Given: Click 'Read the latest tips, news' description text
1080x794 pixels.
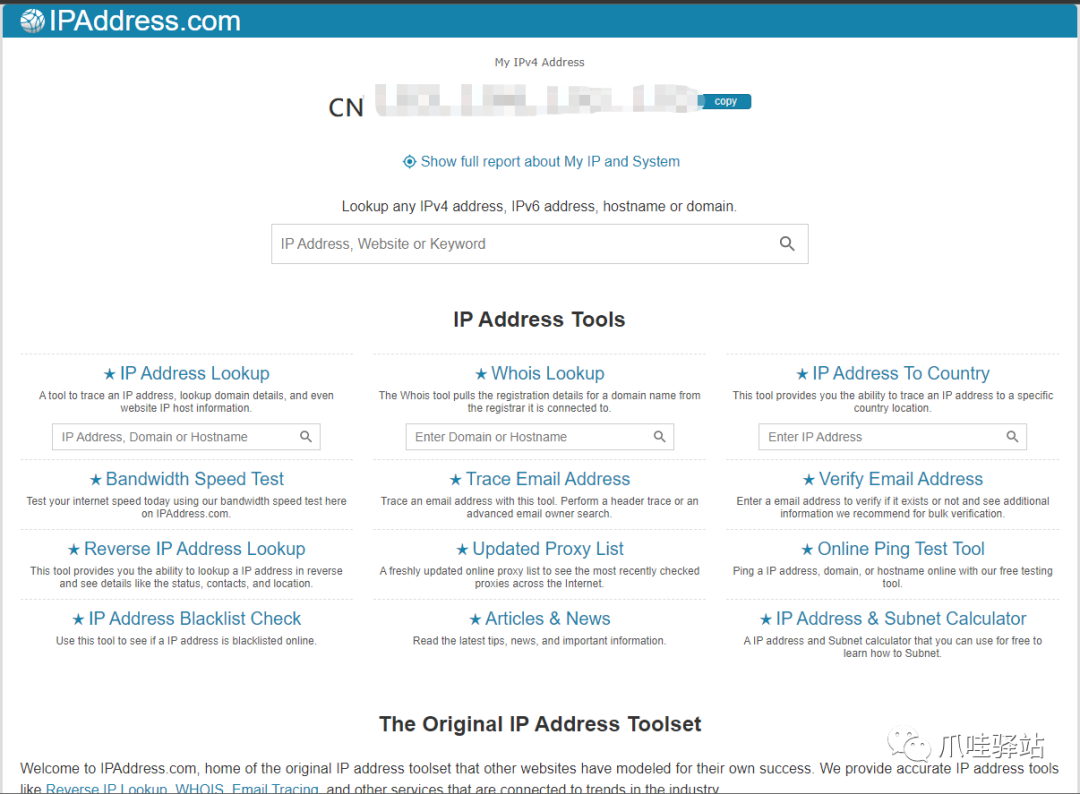Looking at the screenshot, I should [539, 640].
